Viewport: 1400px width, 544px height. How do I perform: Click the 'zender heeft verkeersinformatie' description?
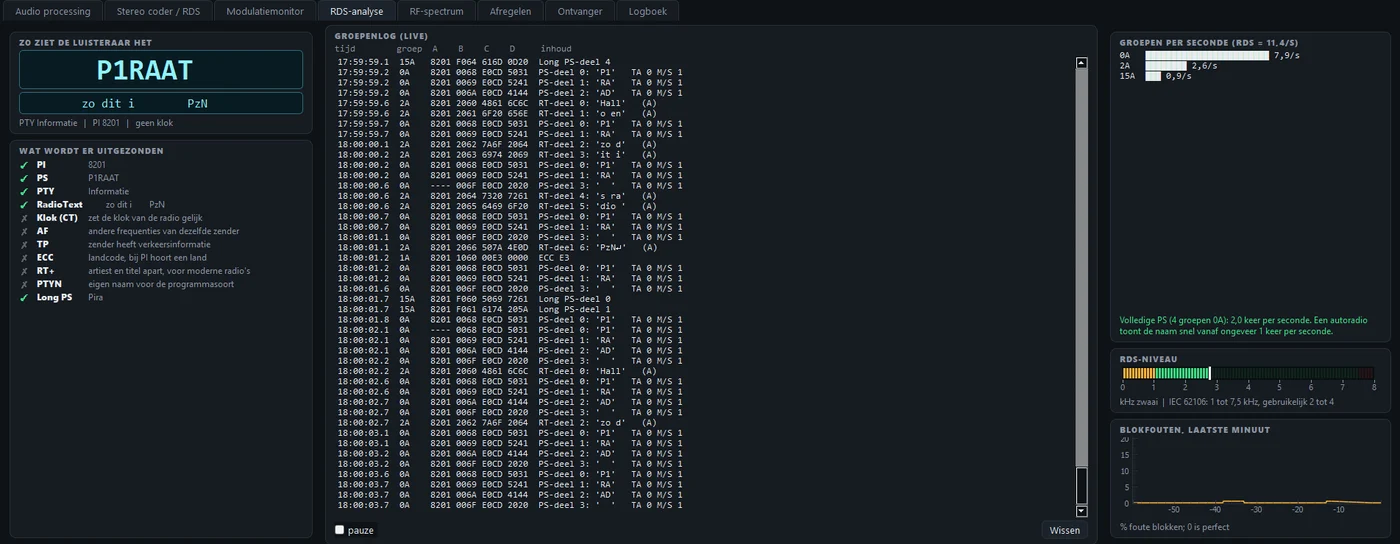point(149,244)
